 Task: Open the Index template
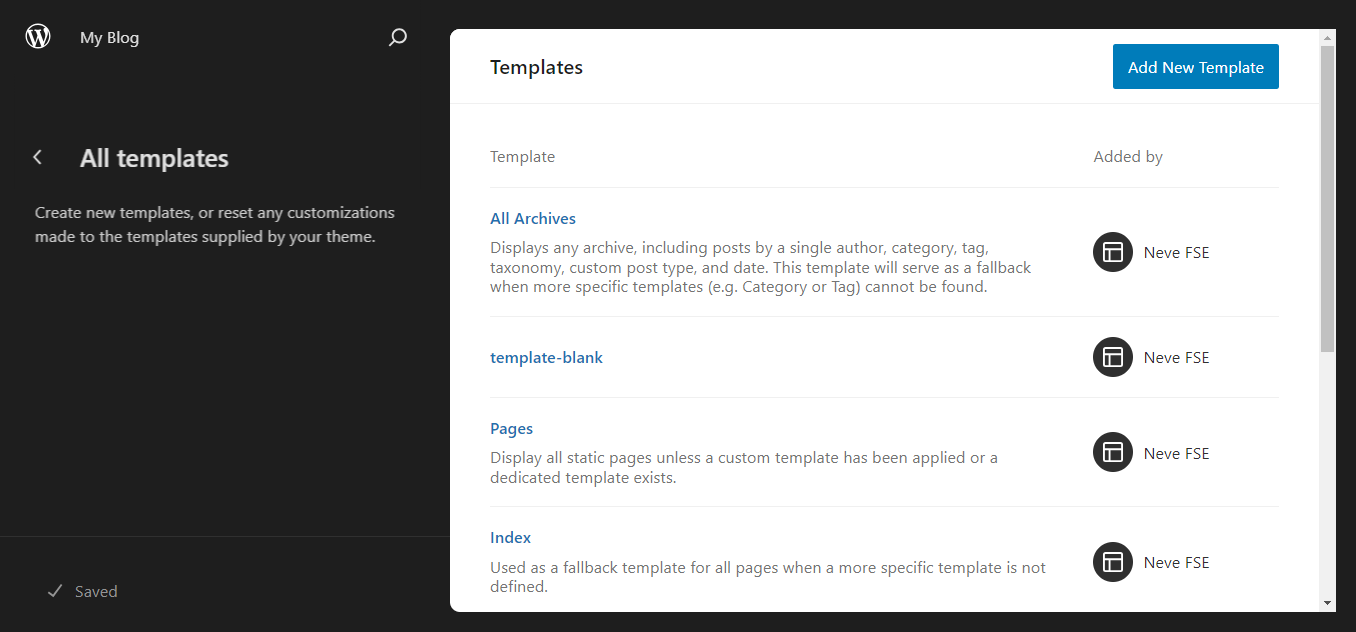[510, 537]
